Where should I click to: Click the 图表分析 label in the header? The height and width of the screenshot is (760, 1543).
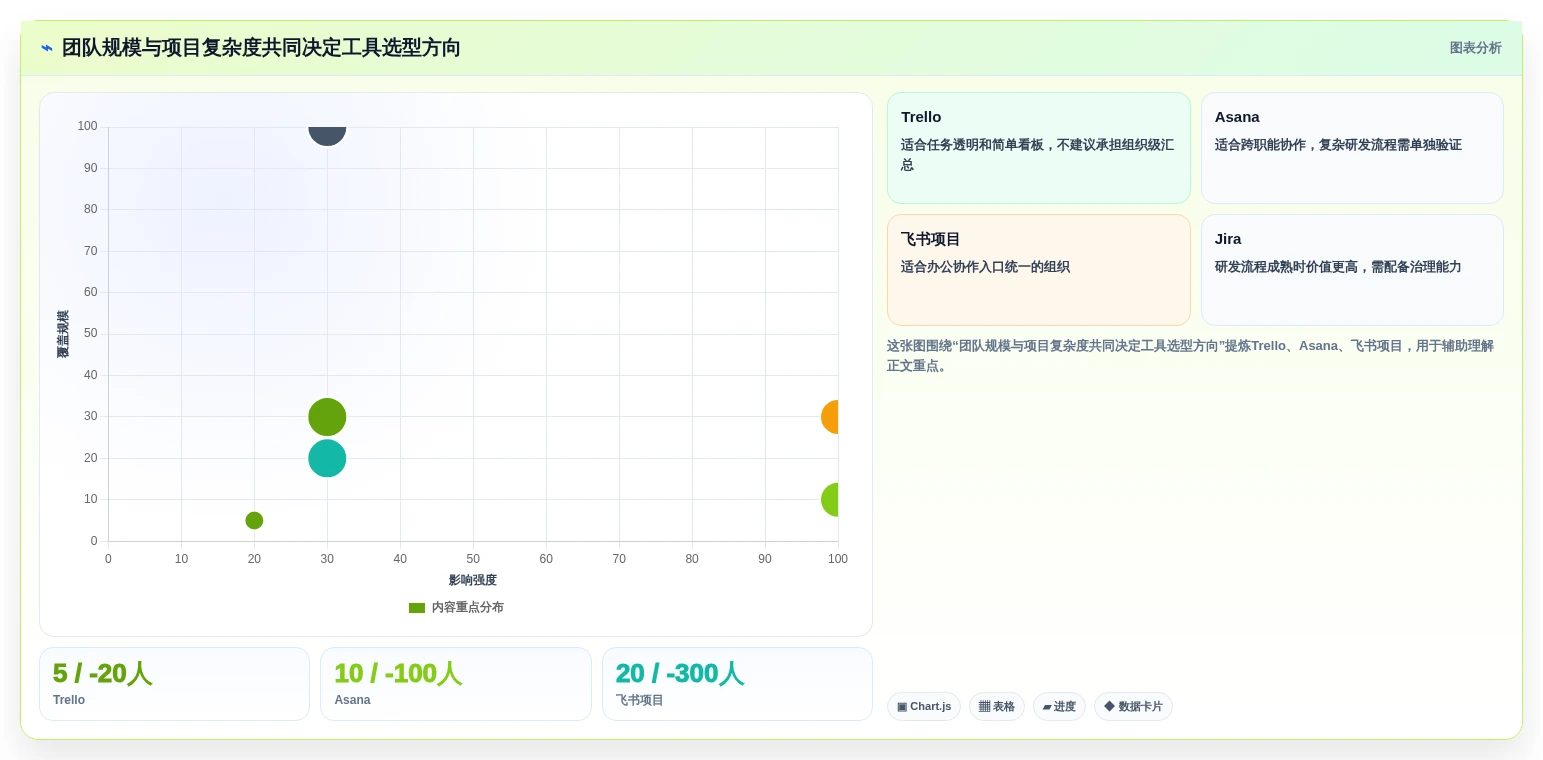point(1475,48)
